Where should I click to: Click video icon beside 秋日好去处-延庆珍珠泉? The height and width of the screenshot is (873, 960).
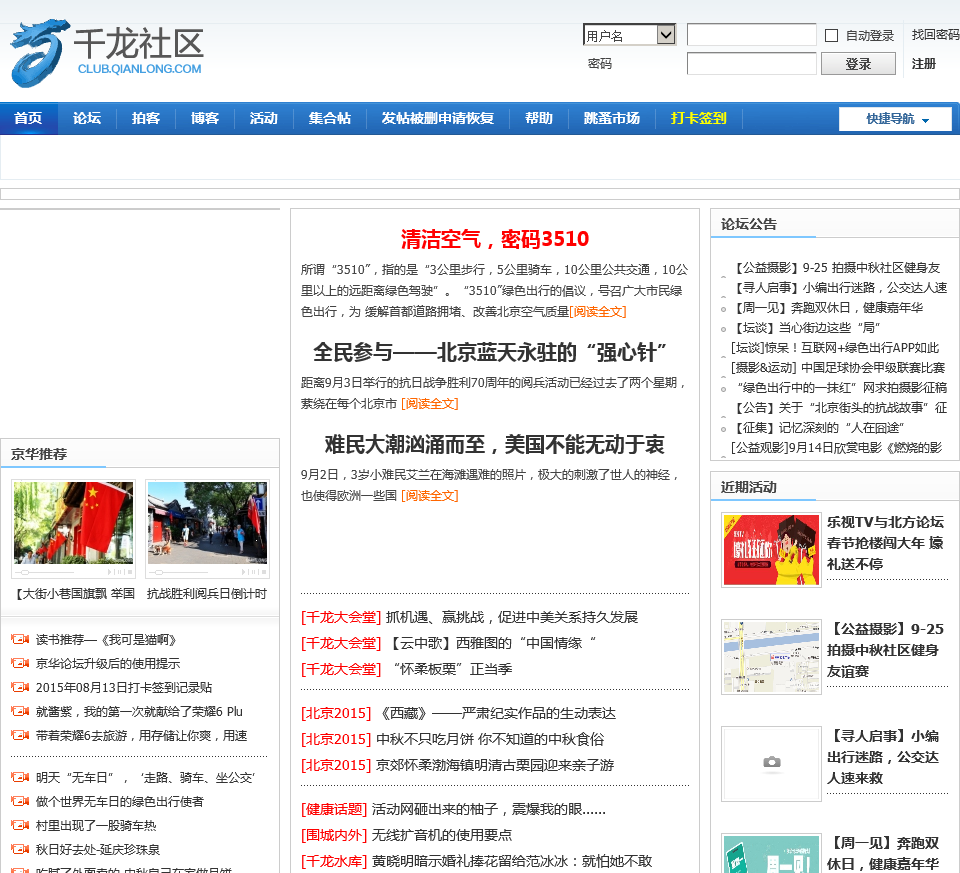(x=20, y=849)
